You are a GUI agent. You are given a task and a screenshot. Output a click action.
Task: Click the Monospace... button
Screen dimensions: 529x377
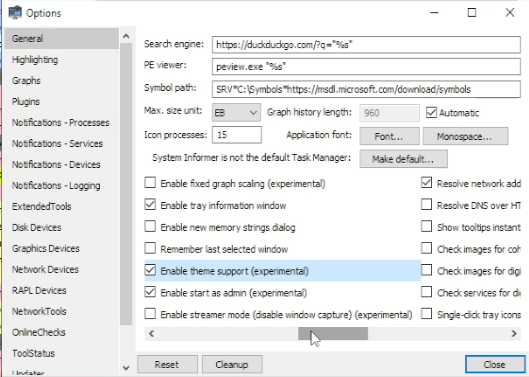point(465,136)
